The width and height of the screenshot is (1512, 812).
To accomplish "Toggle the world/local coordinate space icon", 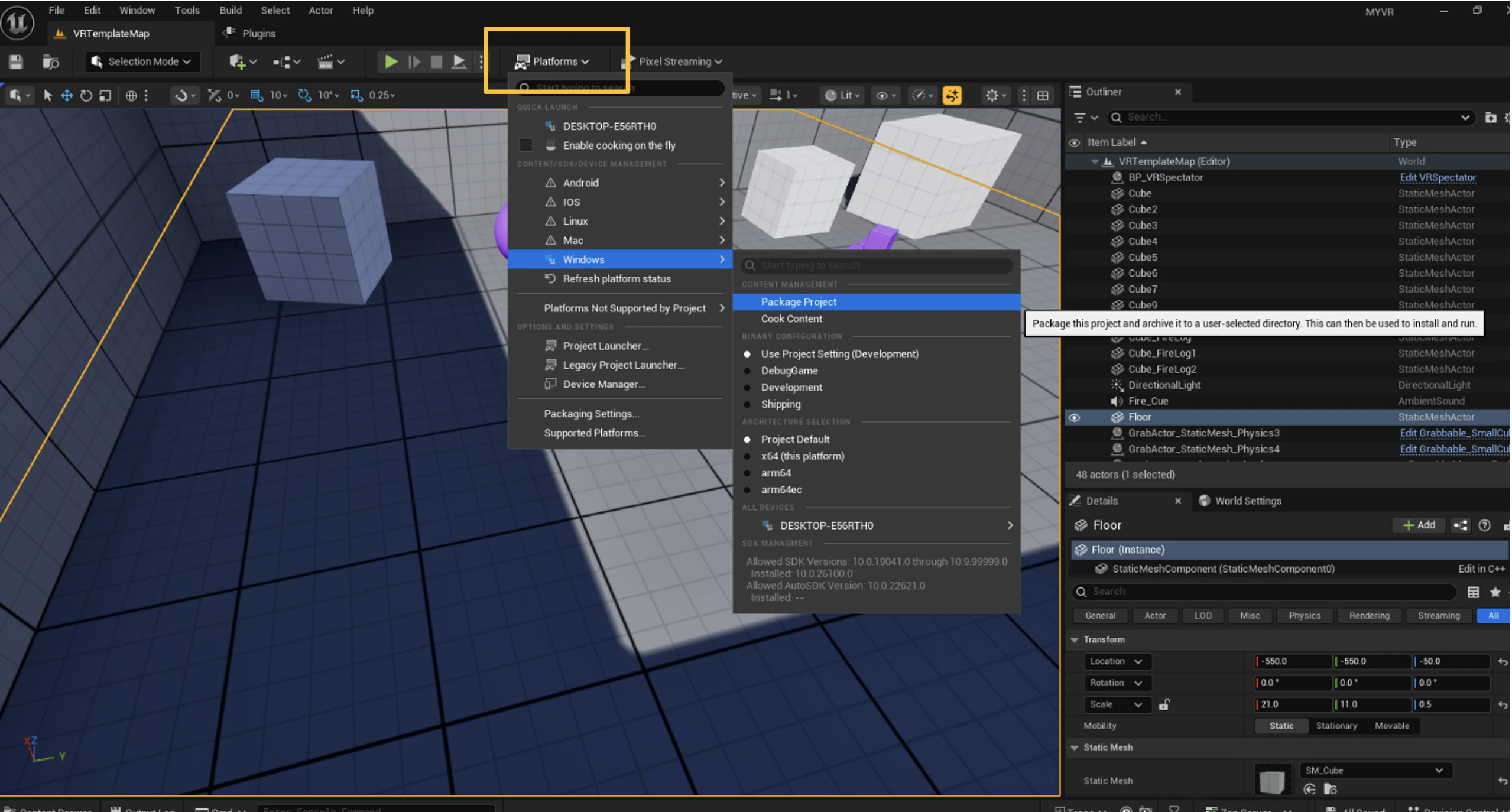I will (131, 95).
